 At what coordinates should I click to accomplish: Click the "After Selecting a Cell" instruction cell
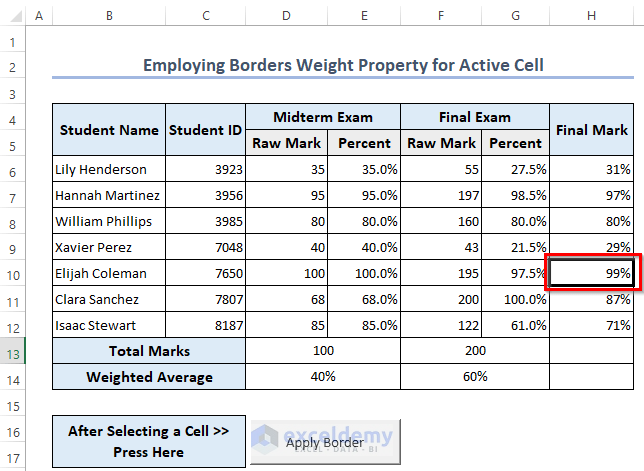149,440
